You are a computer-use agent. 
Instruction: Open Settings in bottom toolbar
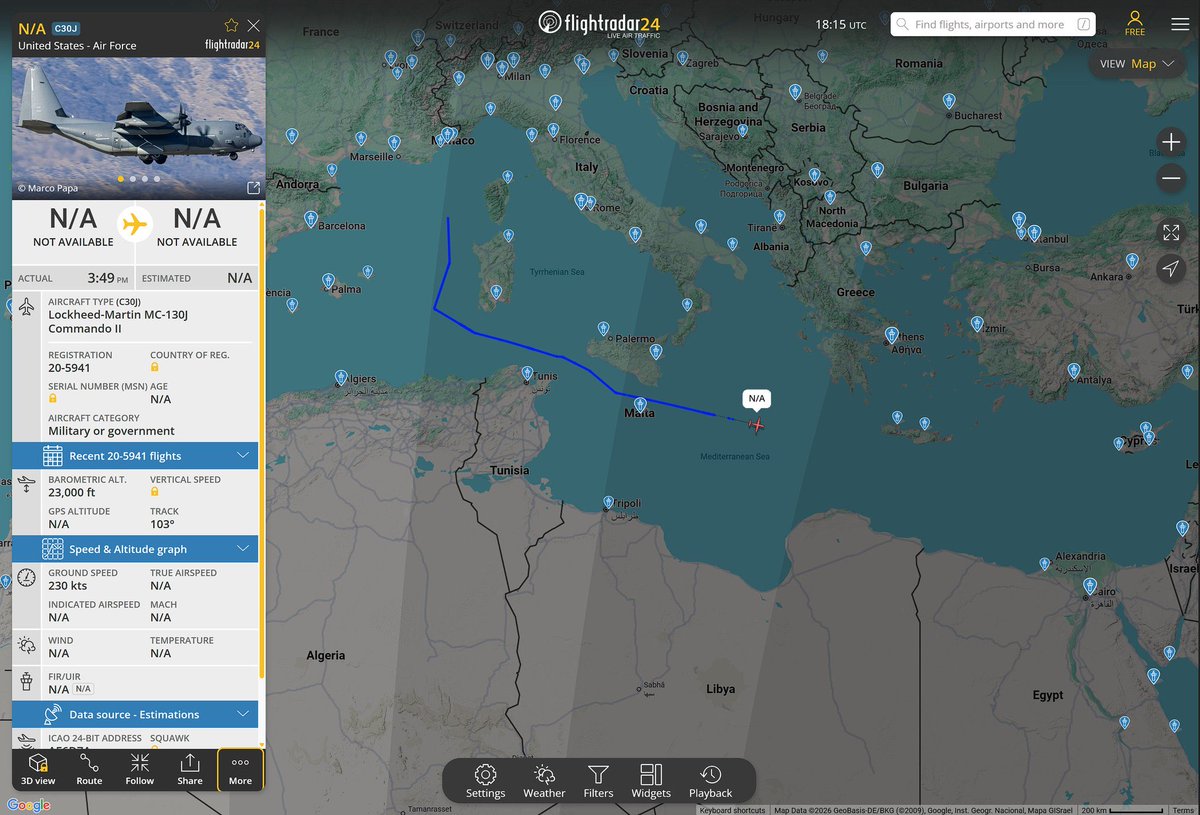(485, 780)
